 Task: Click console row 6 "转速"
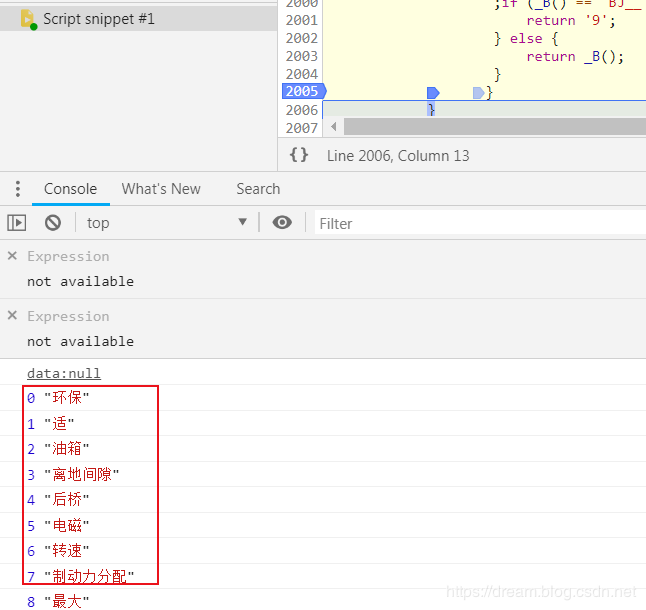323,551
